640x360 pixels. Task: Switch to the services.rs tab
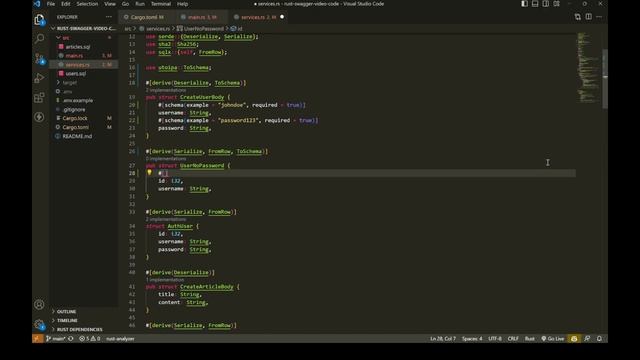click(258, 17)
